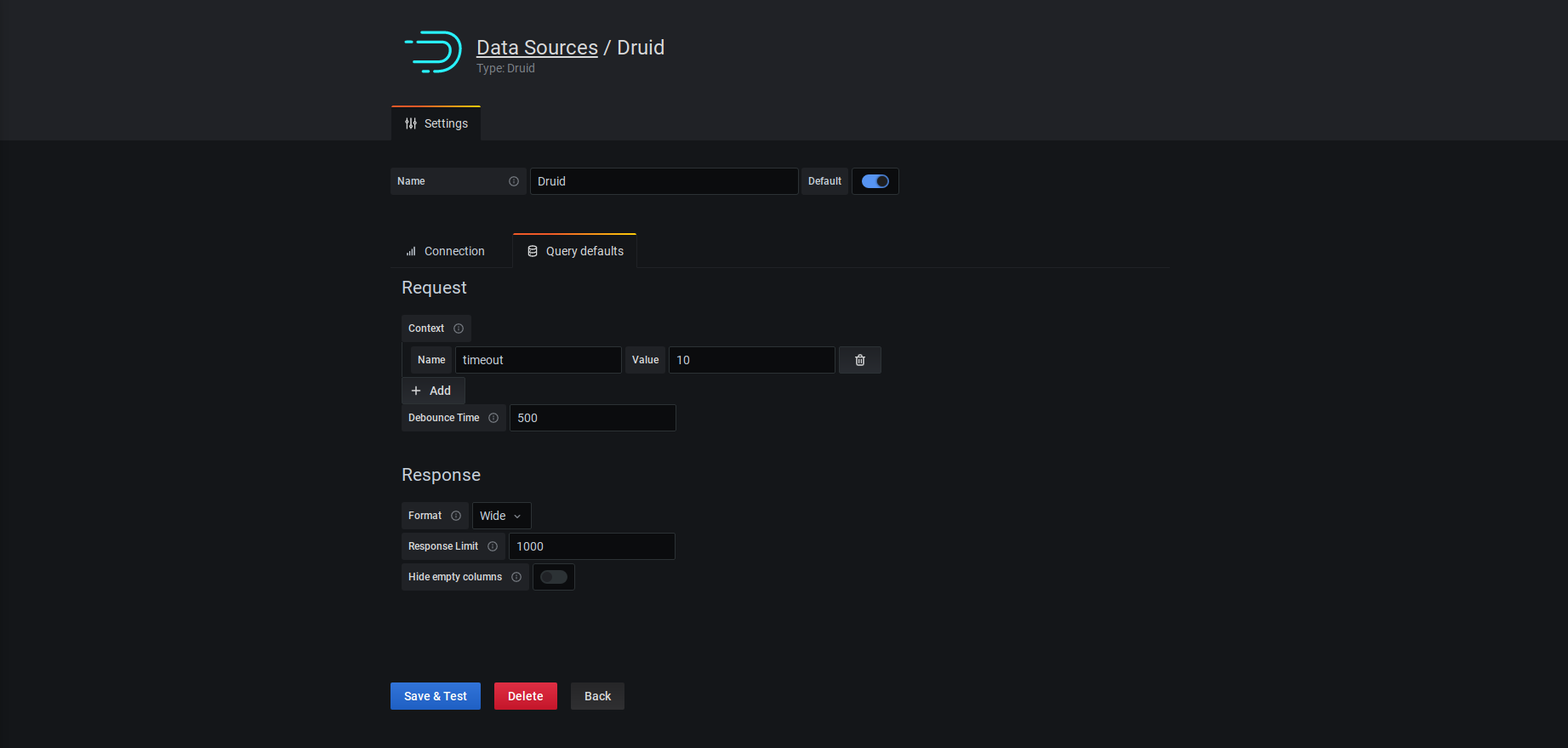Edit the context Name field with timeout
This screenshot has width=1568, height=748.
pos(538,360)
